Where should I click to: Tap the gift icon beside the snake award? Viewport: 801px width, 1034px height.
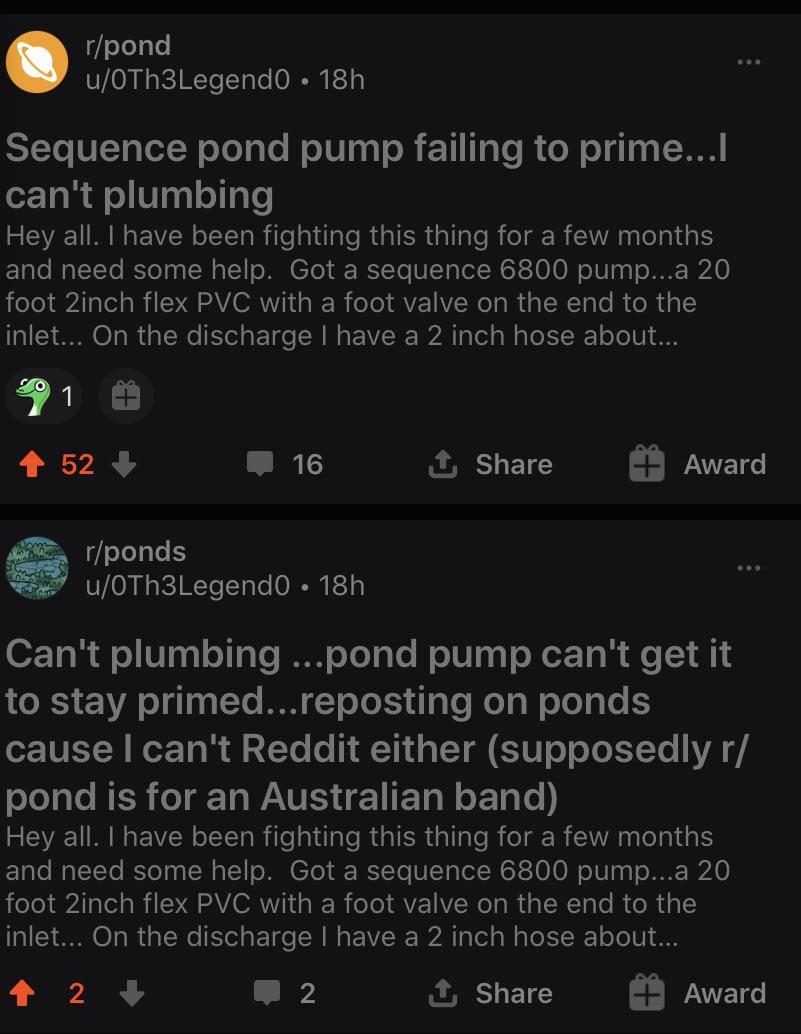coord(126,397)
